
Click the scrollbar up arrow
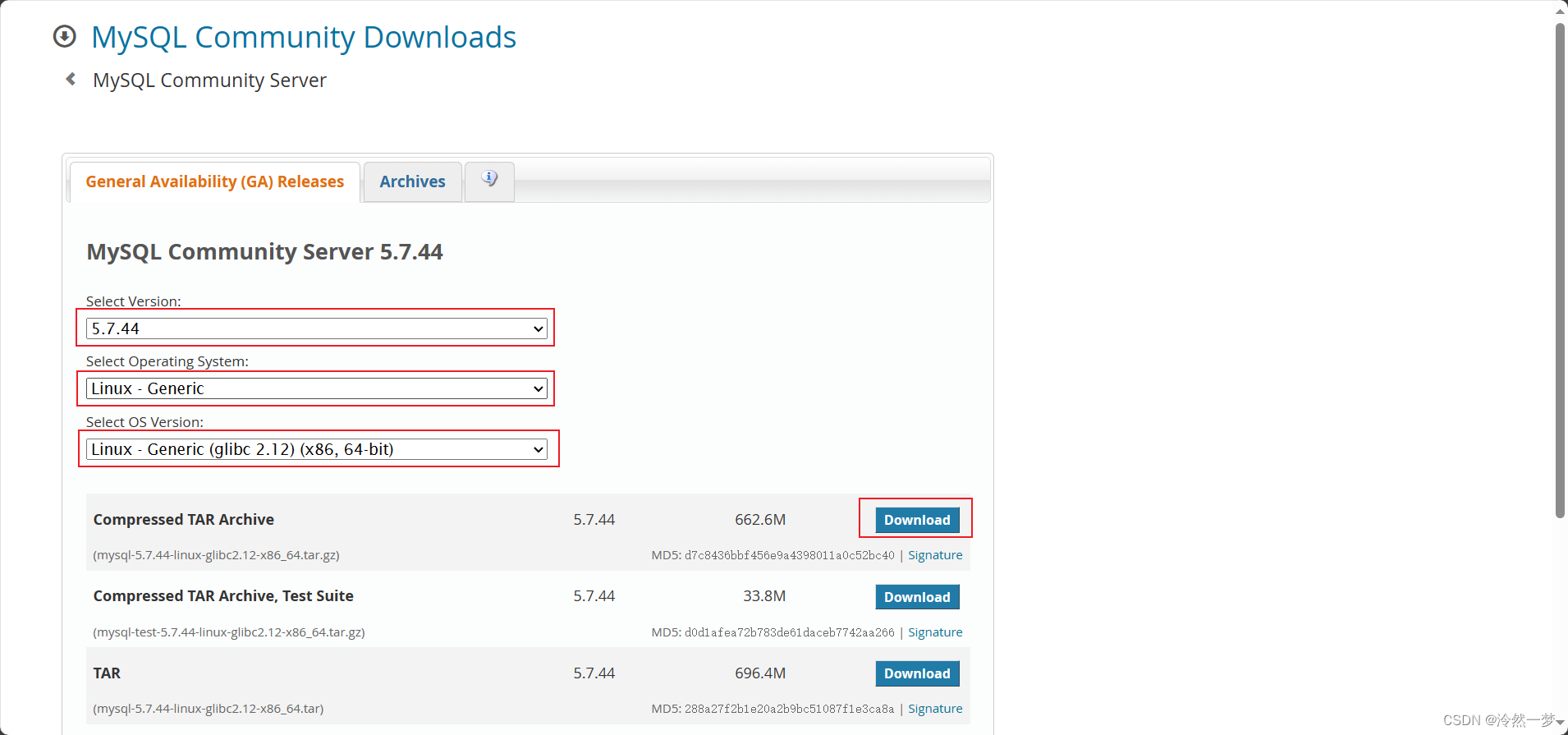coord(1560,10)
